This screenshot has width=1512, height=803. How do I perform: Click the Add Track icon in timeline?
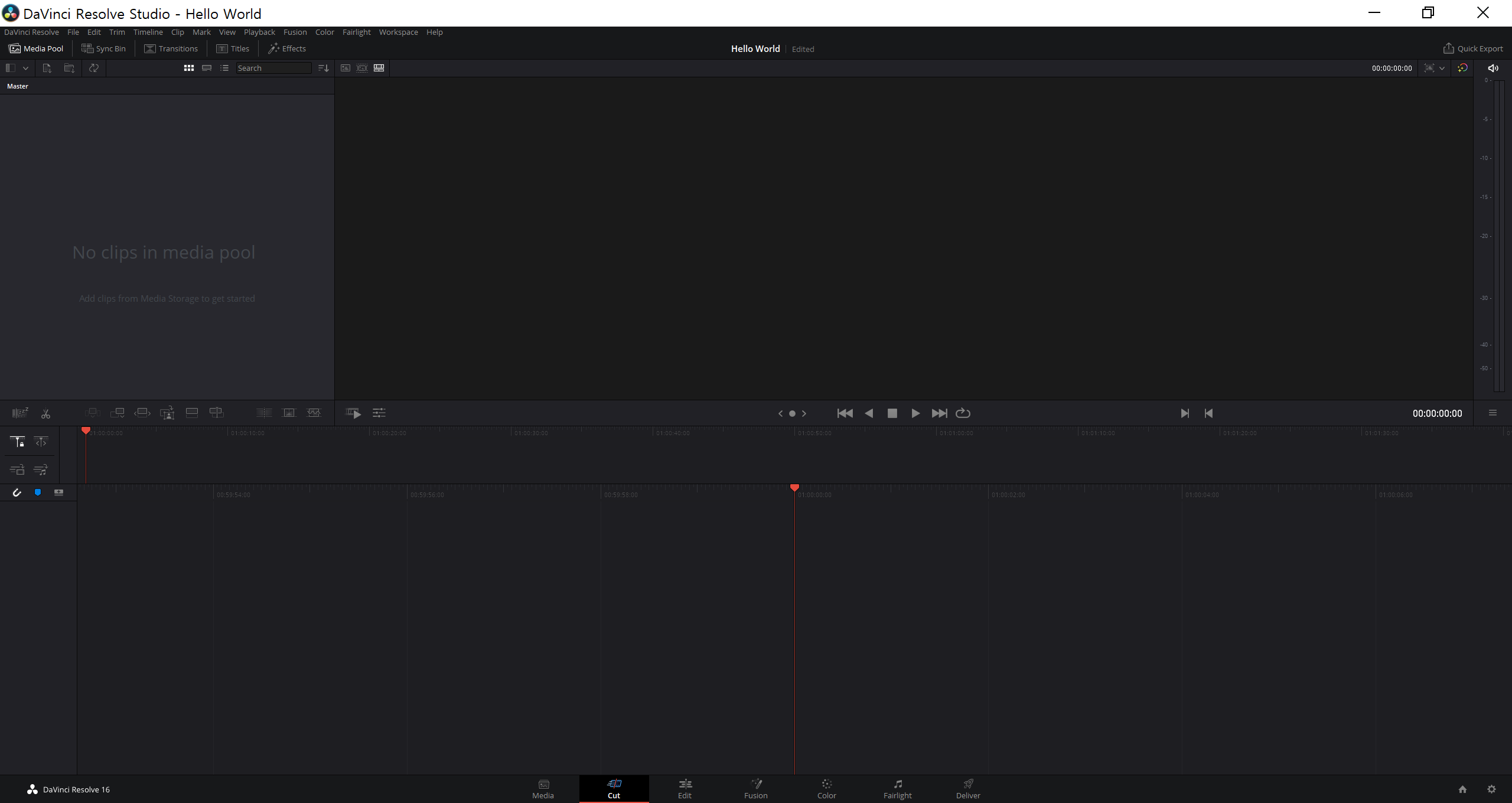58,492
